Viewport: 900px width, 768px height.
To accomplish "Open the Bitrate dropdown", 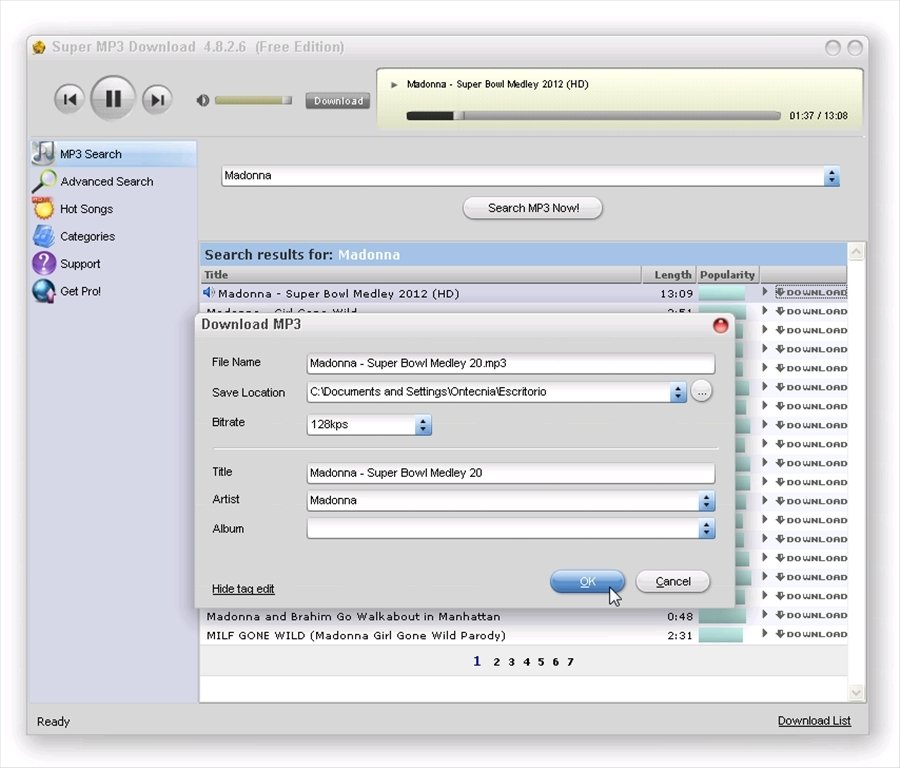I will [423, 425].
